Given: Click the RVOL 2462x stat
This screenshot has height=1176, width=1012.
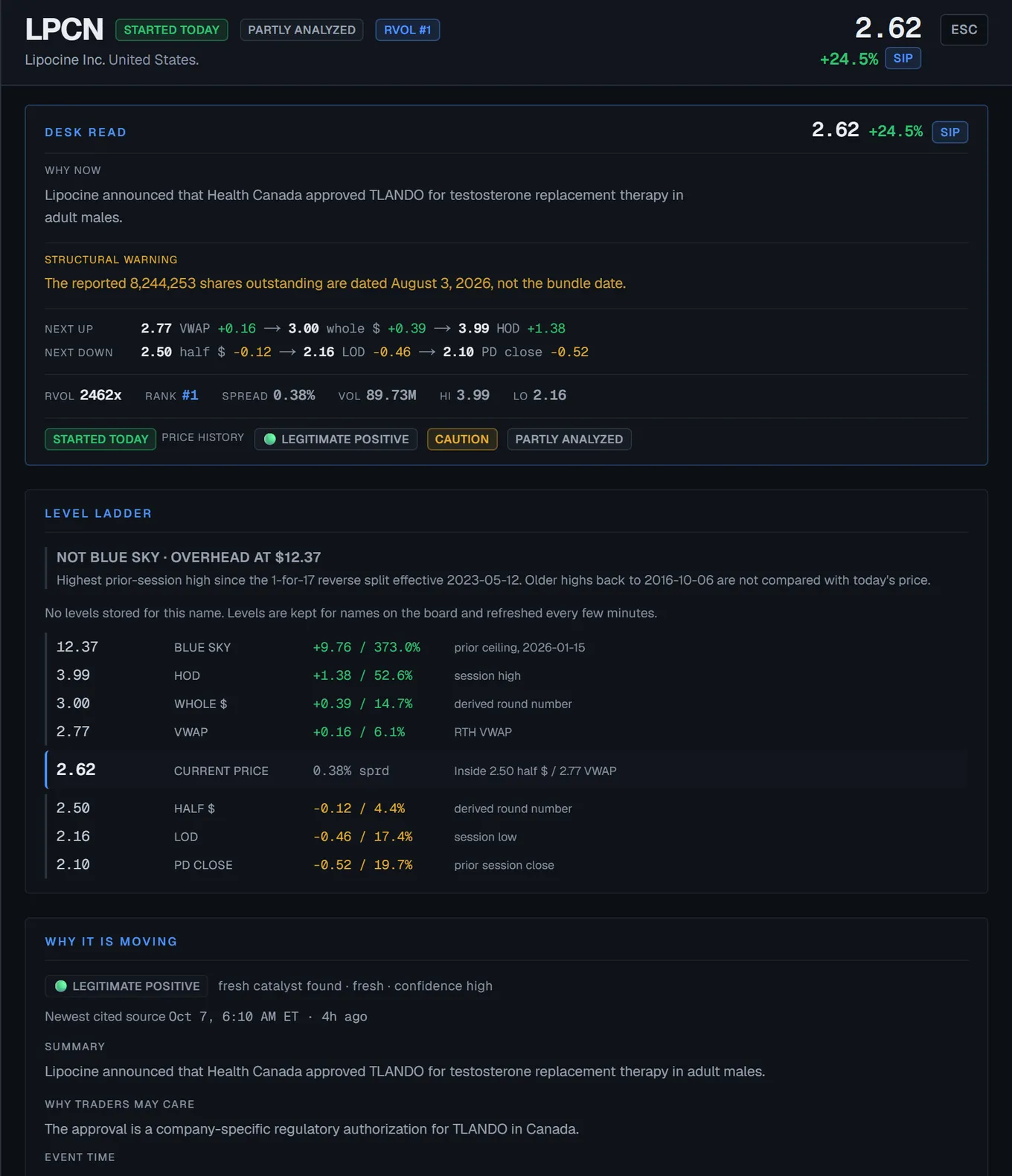Looking at the screenshot, I should (x=83, y=395).
